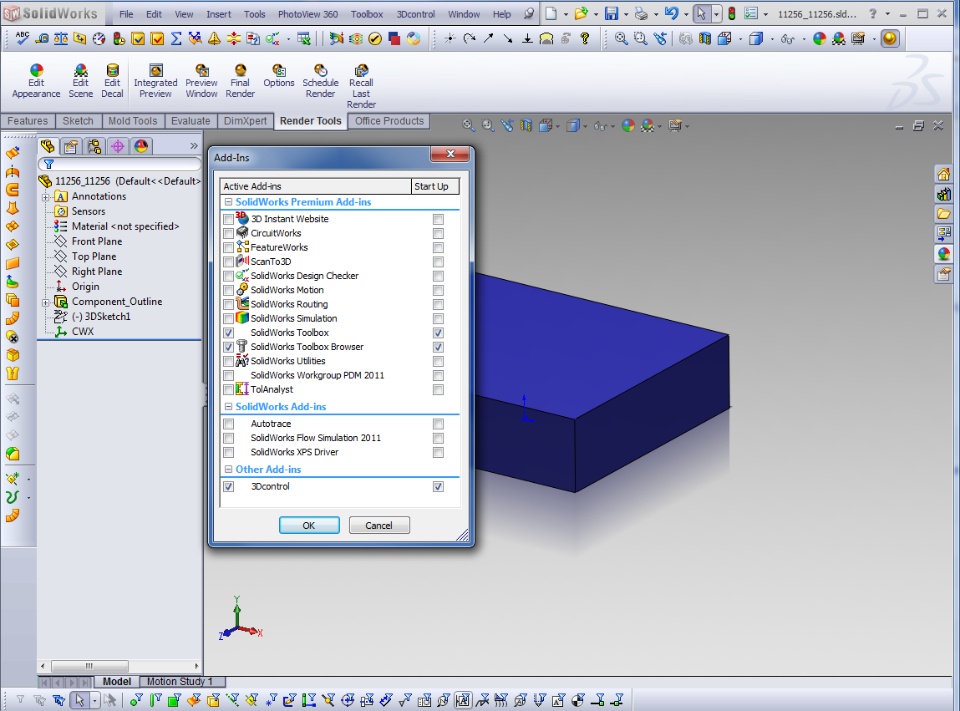Open Edit Scene tool

pyautogui.click(x=81, y=81)
